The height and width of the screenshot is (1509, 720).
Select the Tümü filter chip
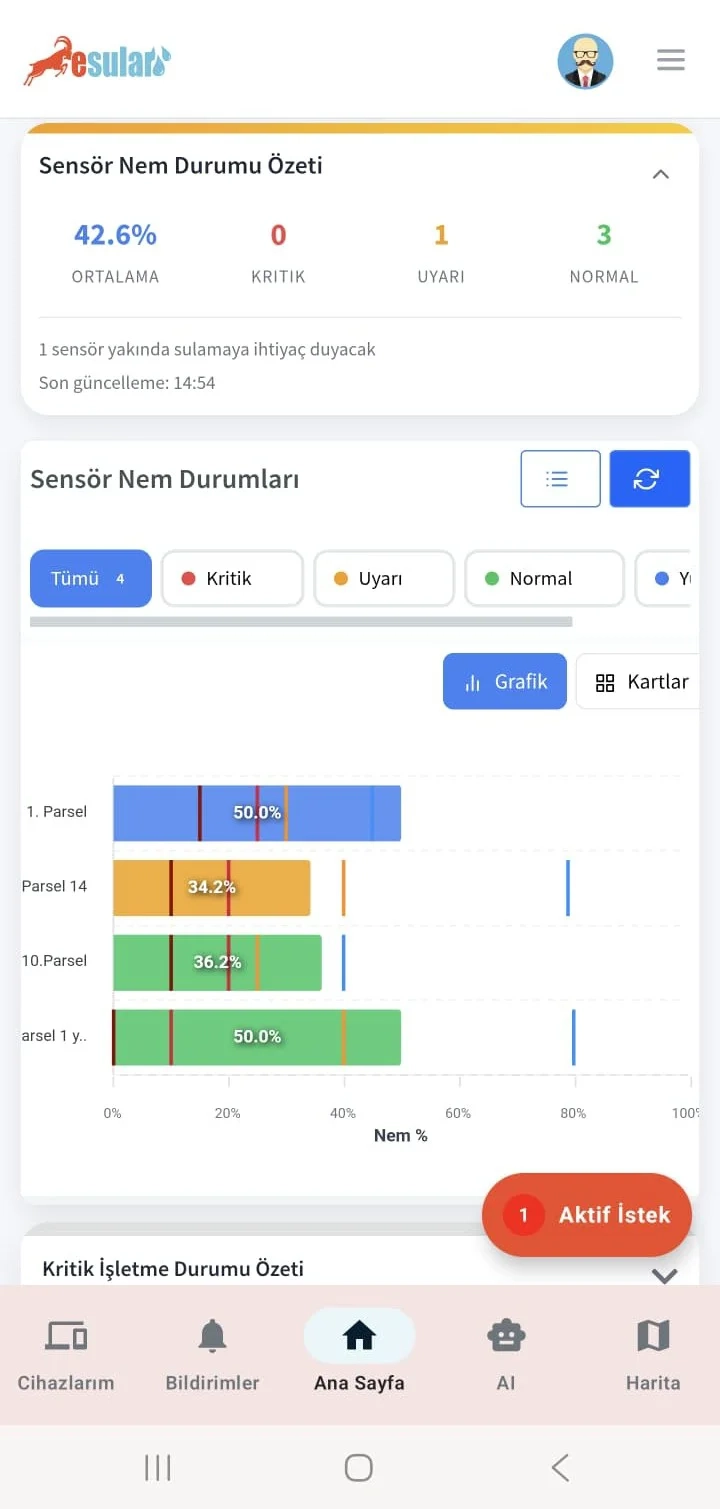[90, 578]
